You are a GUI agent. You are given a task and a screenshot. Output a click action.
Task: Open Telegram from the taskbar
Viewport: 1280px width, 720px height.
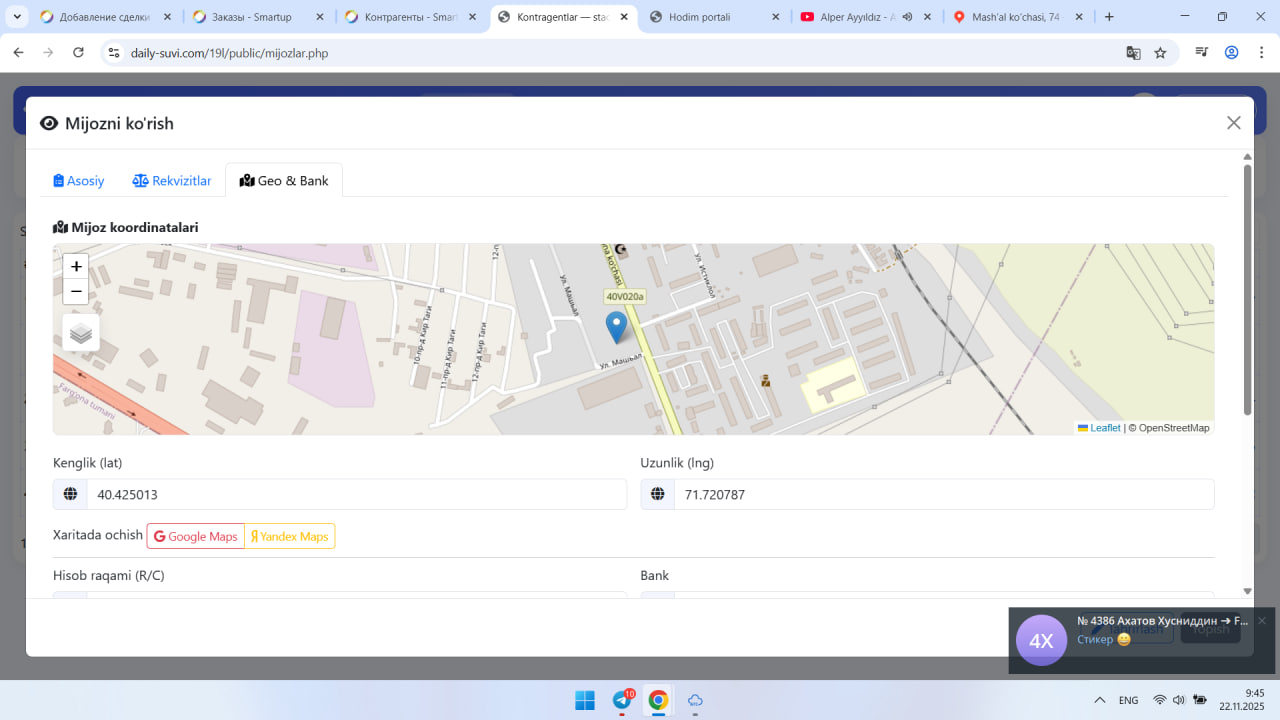621,700
